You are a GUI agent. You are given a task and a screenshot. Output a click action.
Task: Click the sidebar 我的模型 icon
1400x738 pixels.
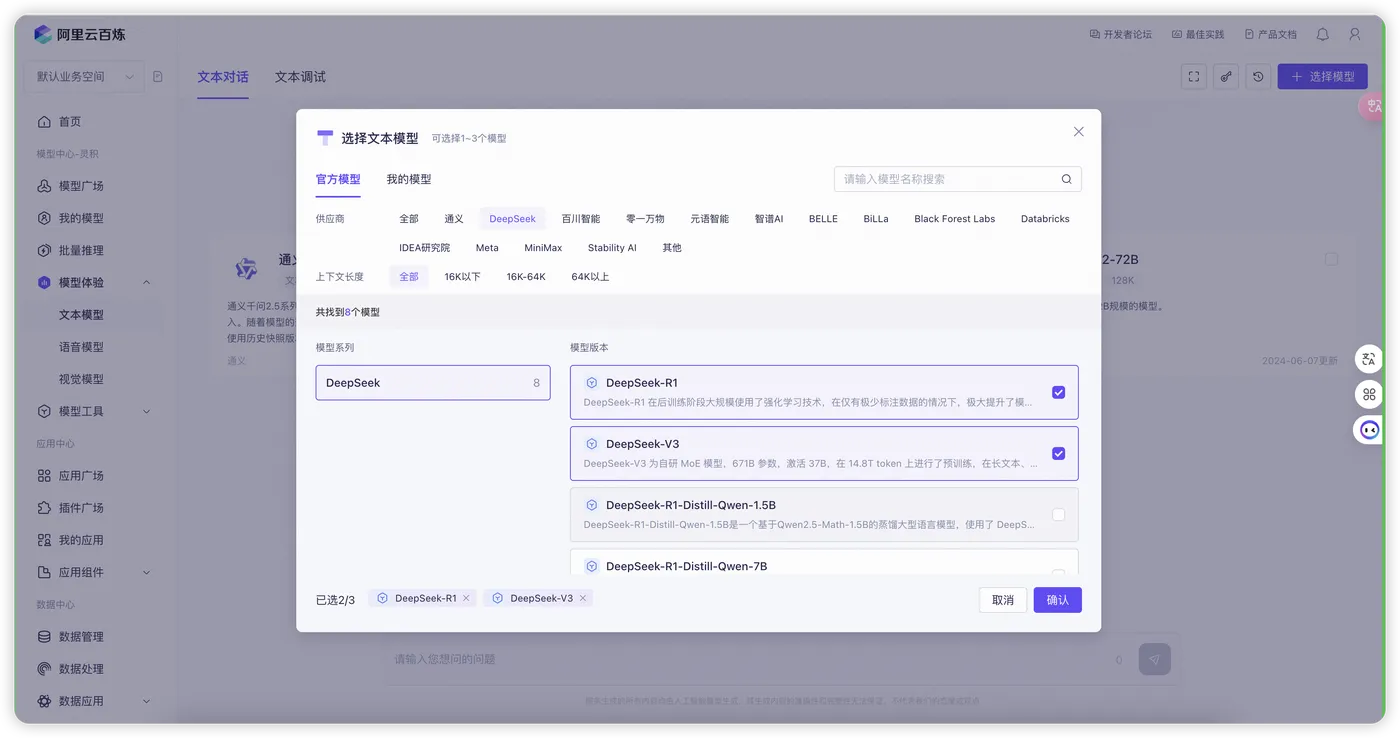[x=44, y=218]
